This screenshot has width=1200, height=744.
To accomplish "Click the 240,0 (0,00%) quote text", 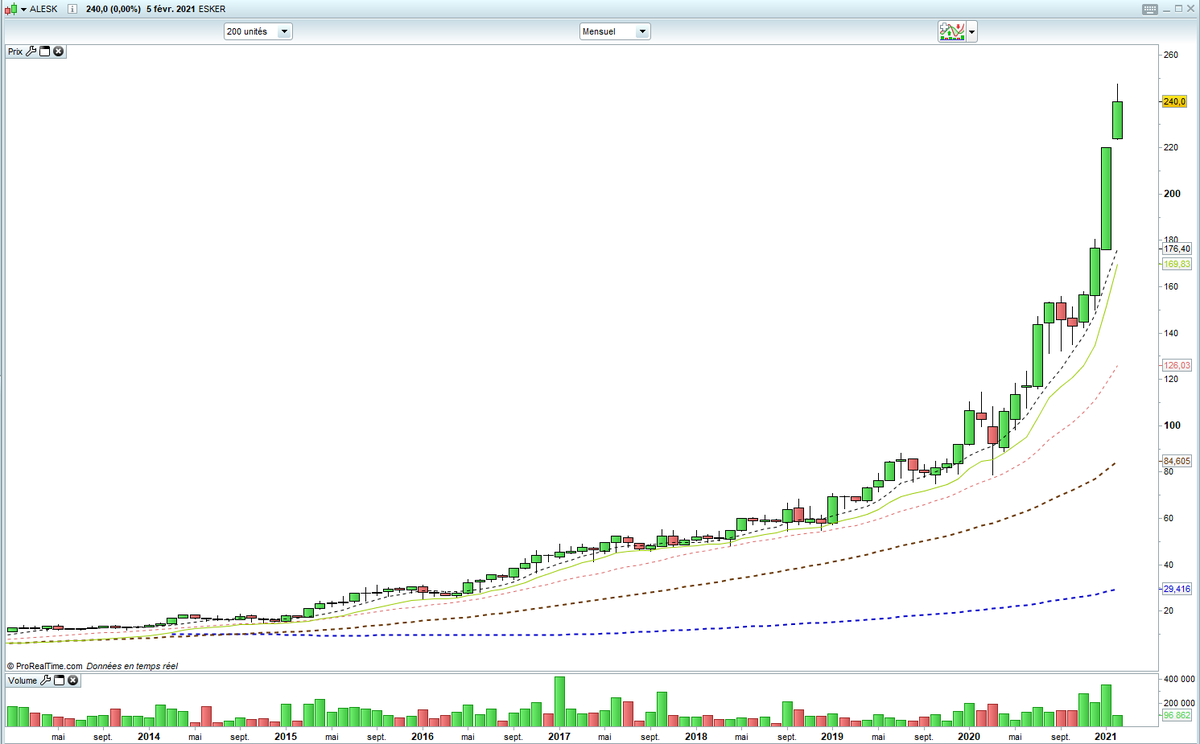I will 113,9.
